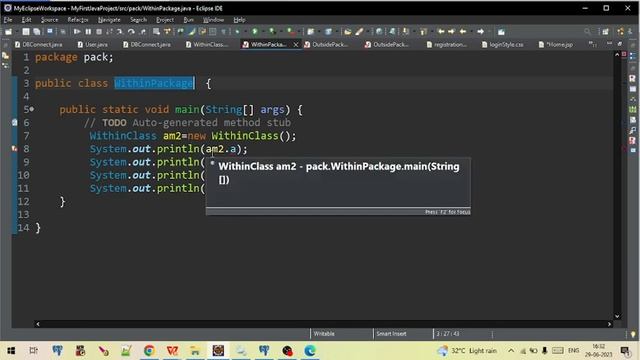Switch to the WithinClass editor tab
Viewport: 640px width, 360px height.
coord(207,44)
